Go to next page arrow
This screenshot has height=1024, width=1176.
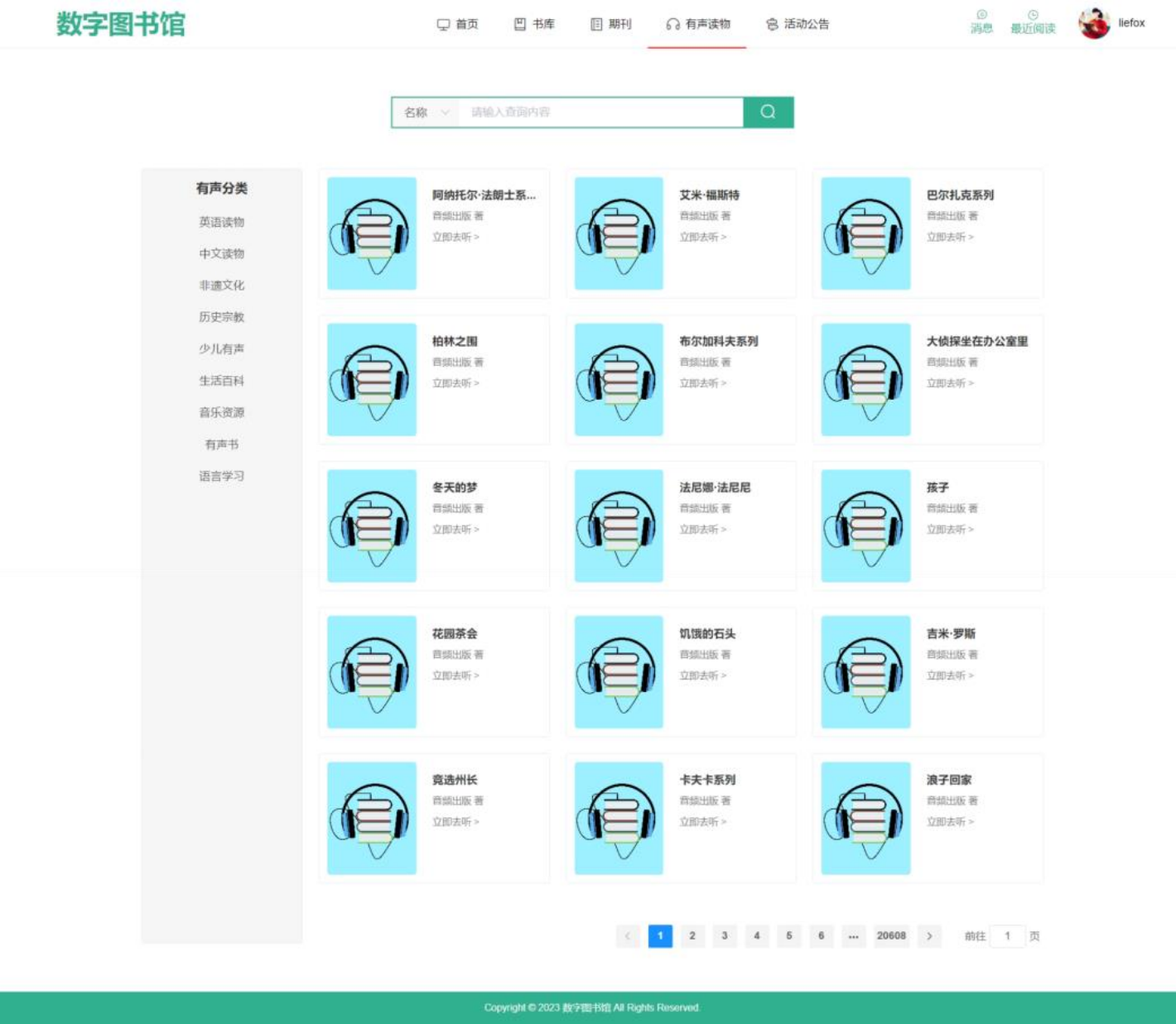tap(929, 935)
